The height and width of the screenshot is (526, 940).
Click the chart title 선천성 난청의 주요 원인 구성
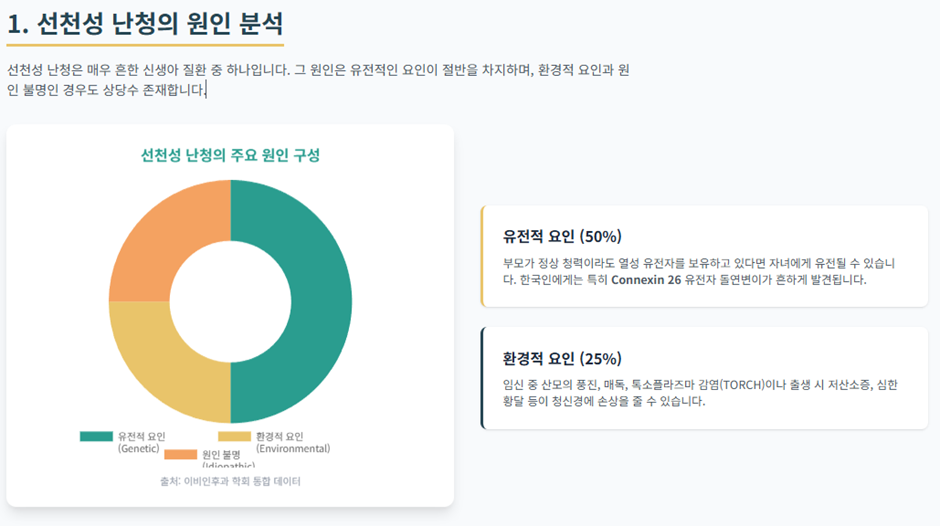coord(230,155)
